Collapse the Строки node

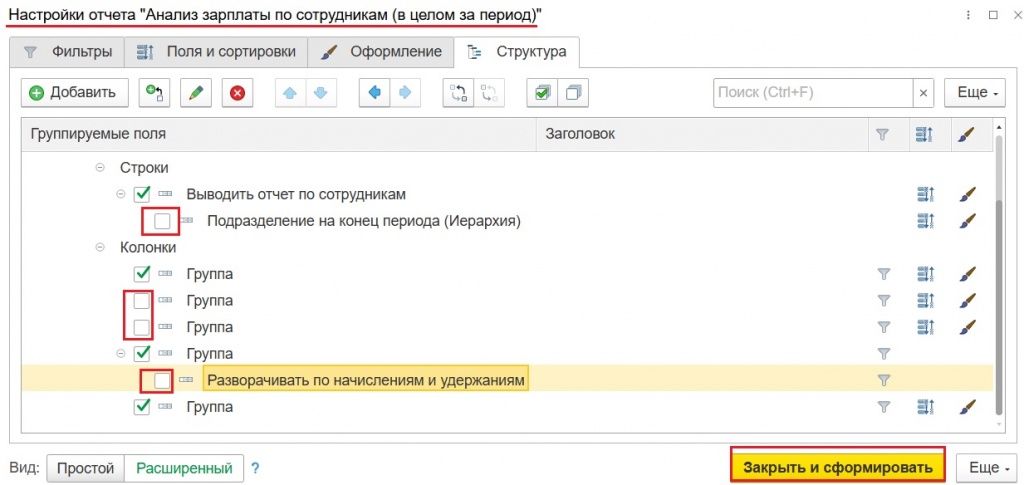point(100,168)
